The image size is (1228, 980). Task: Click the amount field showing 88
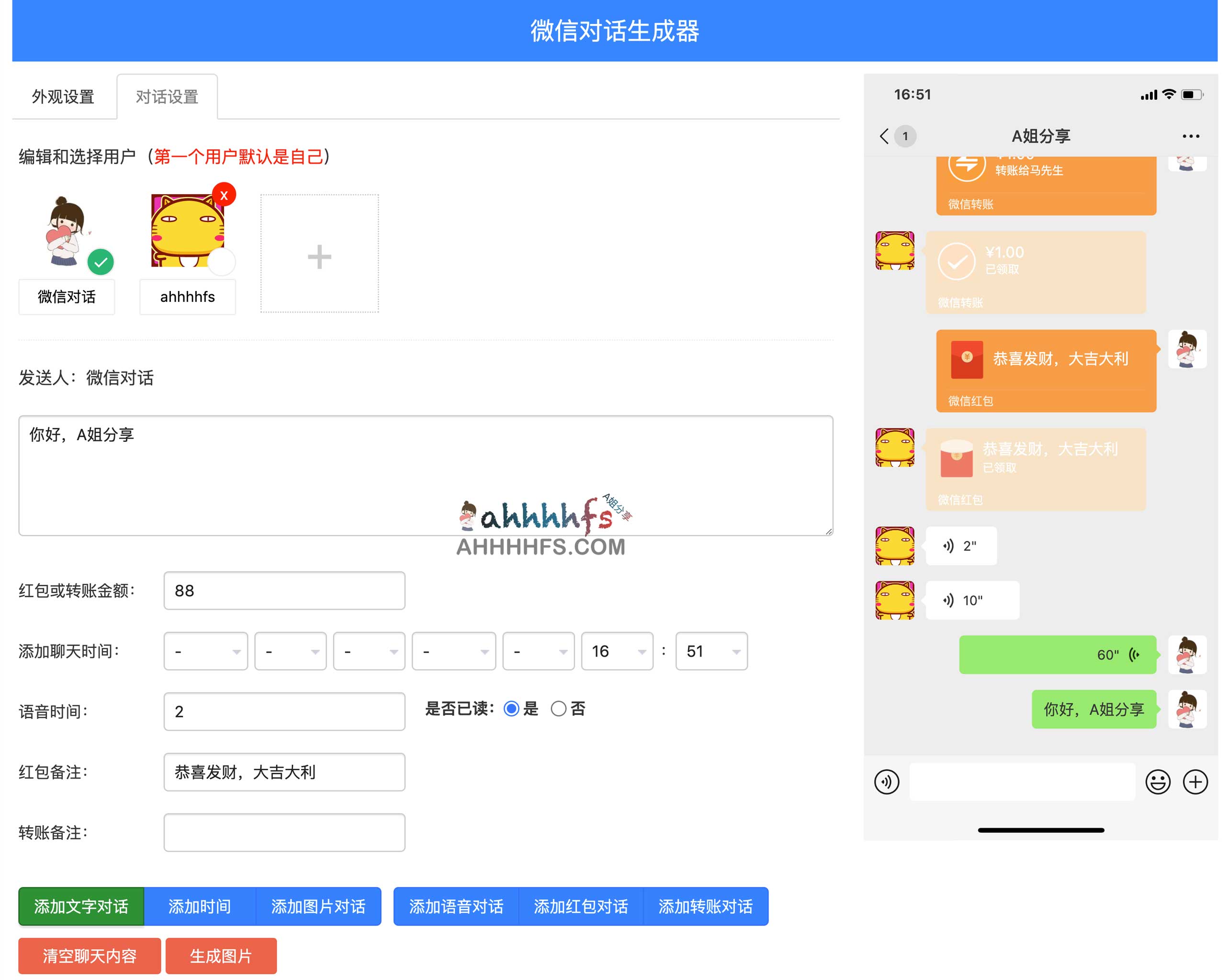(283, 590)
